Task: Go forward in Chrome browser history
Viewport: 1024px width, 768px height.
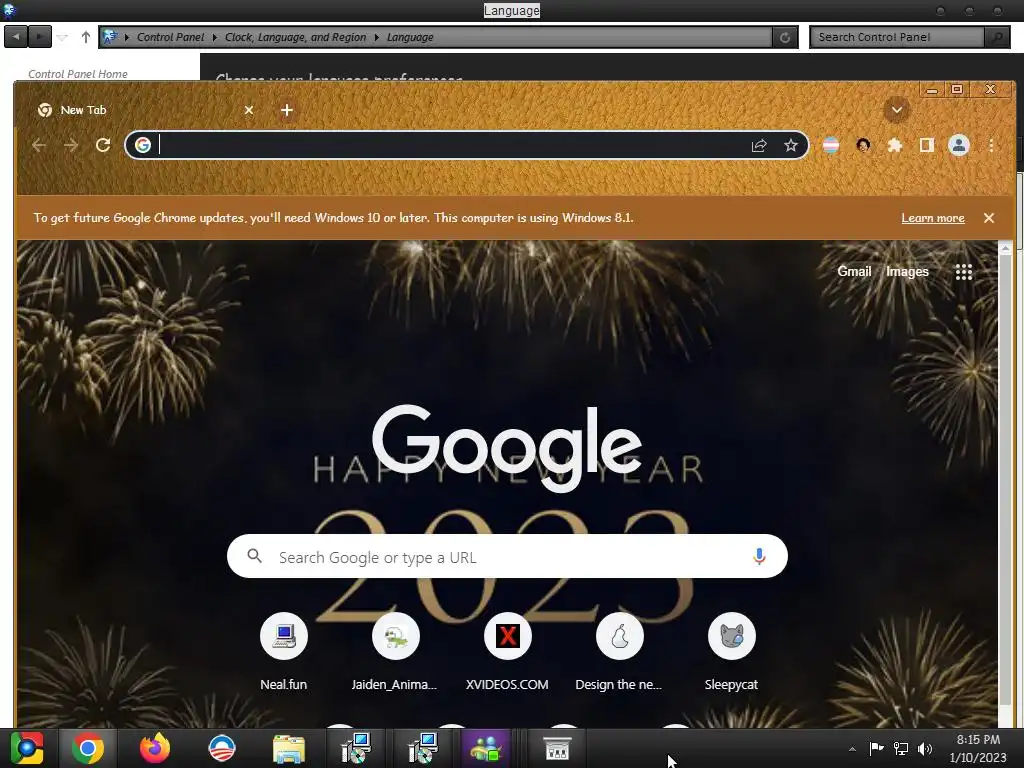Action: [x=71, y=145]
